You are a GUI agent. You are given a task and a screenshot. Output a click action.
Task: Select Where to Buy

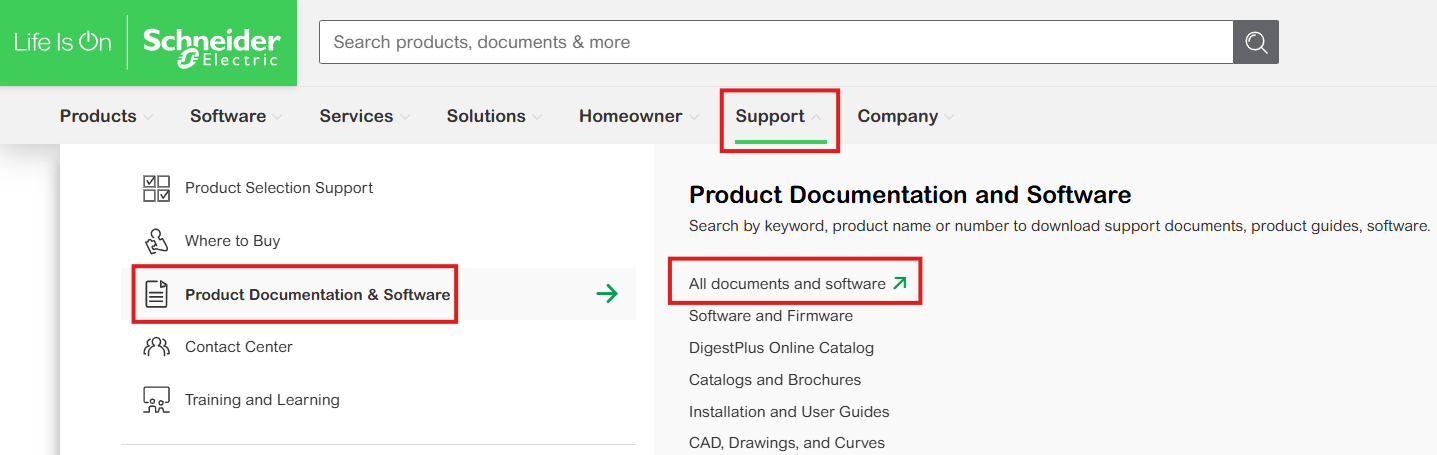click(x=232, y=241)
